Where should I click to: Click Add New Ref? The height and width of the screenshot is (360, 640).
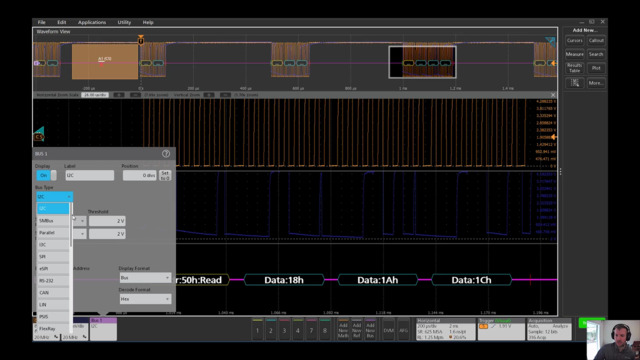pos(356,330)
